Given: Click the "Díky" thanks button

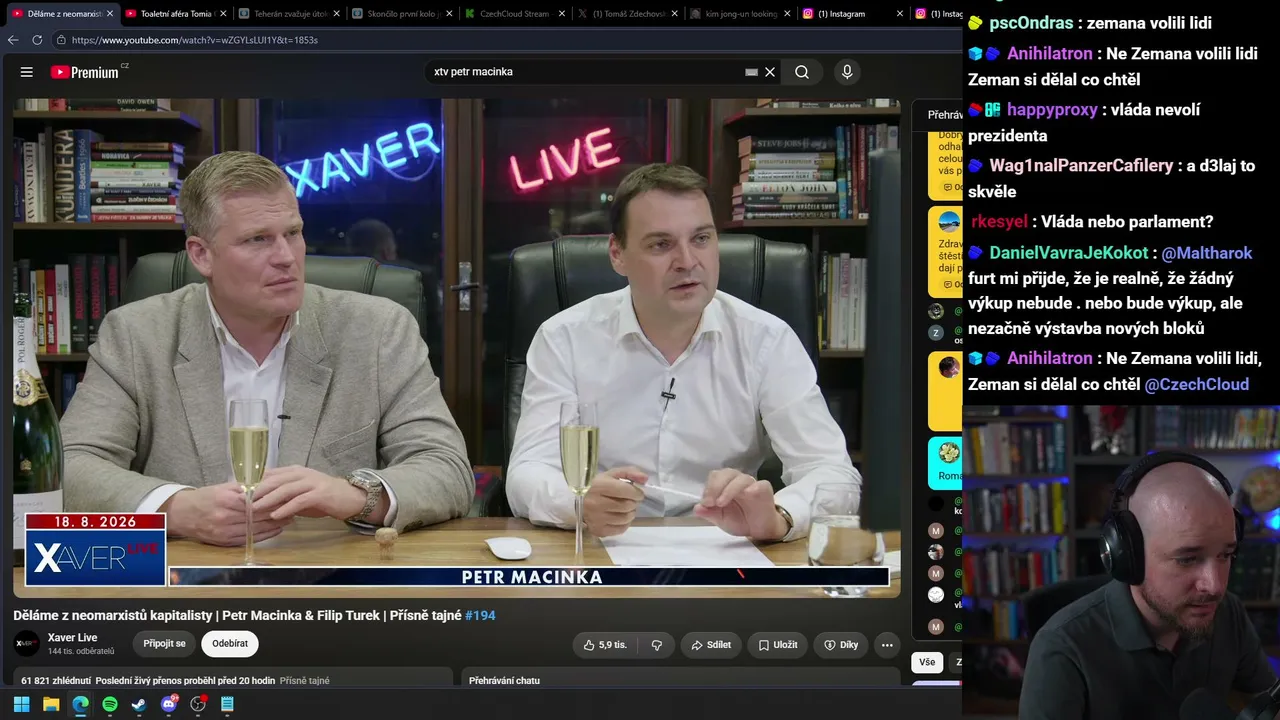Looking at the screenshot, I should pos(841,645).
